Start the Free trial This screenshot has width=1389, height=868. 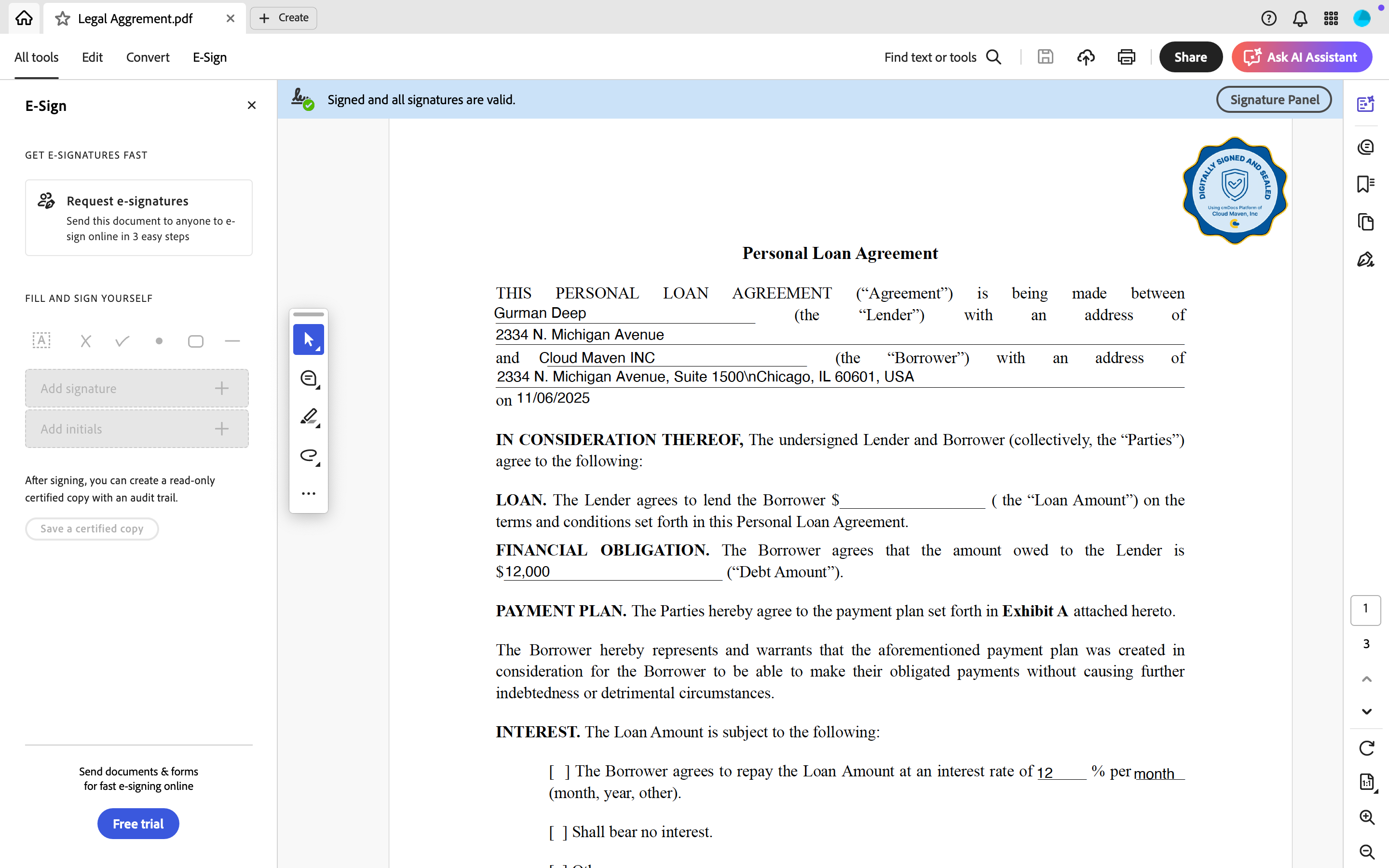(138, 824)
